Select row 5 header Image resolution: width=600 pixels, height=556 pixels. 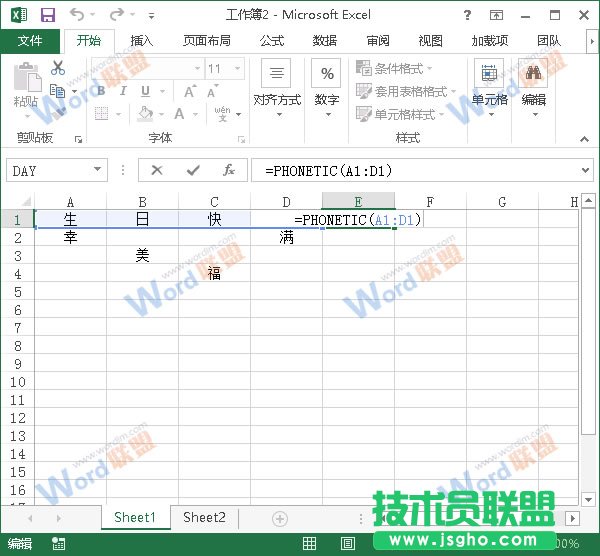[x=18, y=292]
